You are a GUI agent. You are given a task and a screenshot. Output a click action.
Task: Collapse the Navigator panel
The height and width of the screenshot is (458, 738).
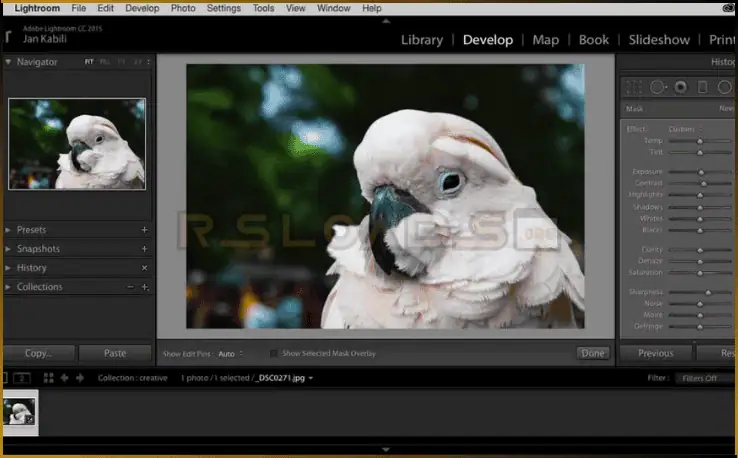pos(8,62)
